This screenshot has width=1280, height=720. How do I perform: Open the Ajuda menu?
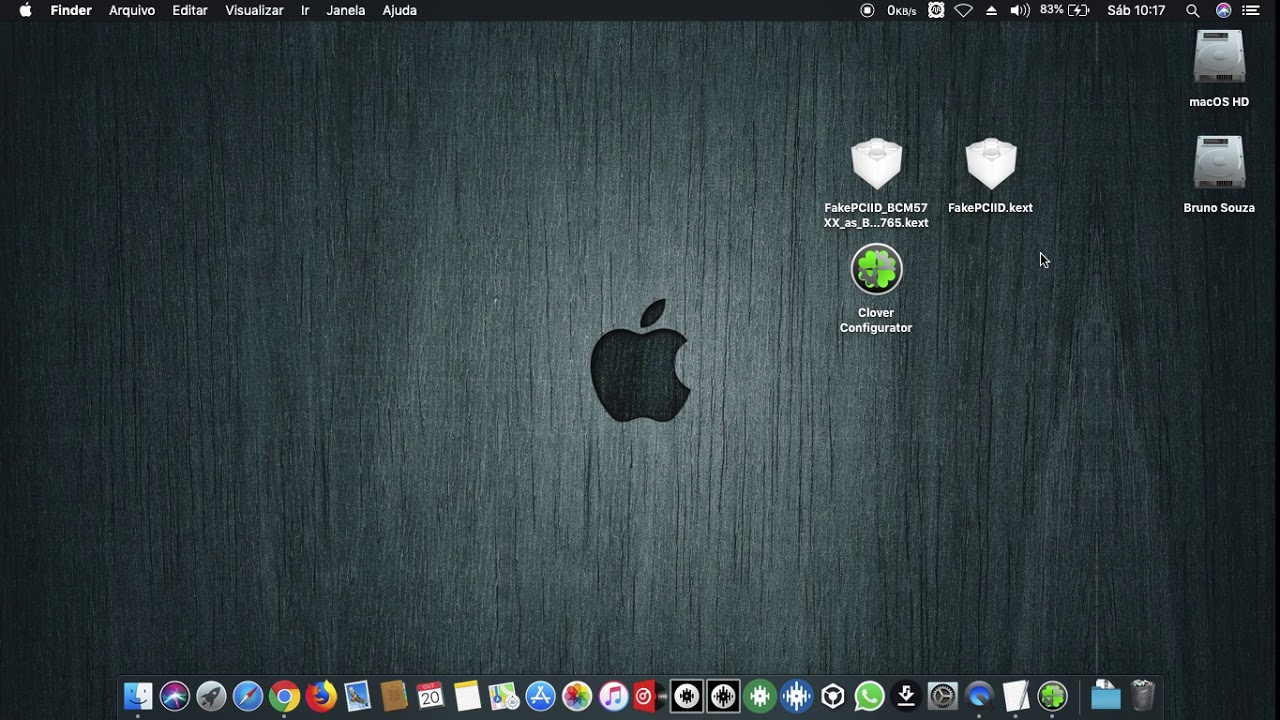pyautogui.click(x=400, y=10)
